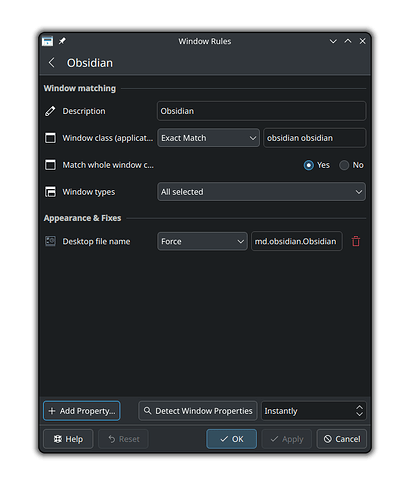Select Yes for match whole window class

tap(309, 165)
